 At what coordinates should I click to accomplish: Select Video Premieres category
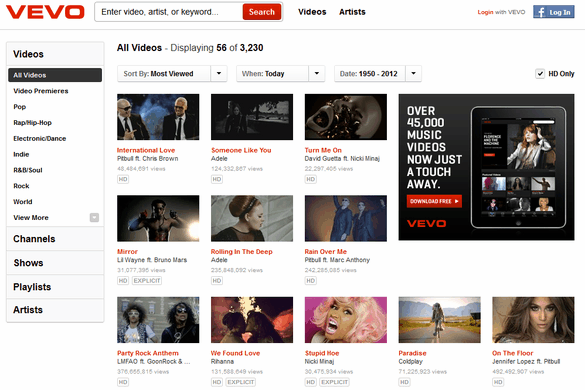pos(41,91)
